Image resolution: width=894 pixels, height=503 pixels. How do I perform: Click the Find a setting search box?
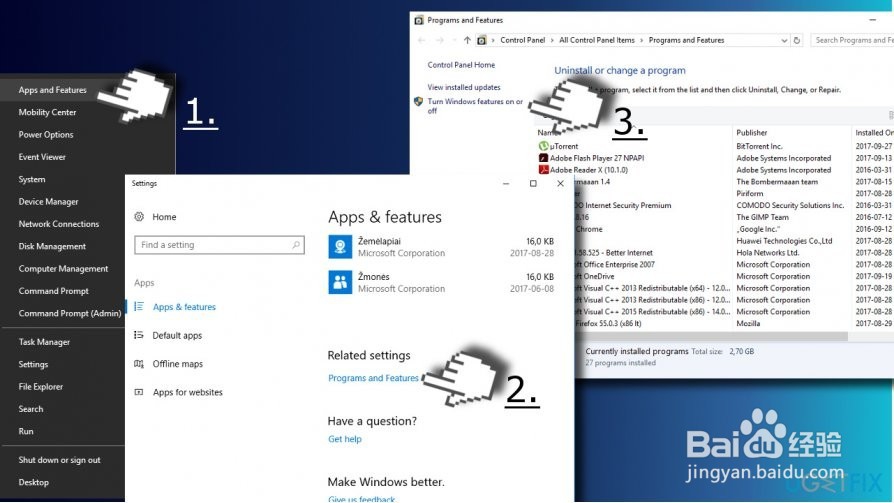219,245
